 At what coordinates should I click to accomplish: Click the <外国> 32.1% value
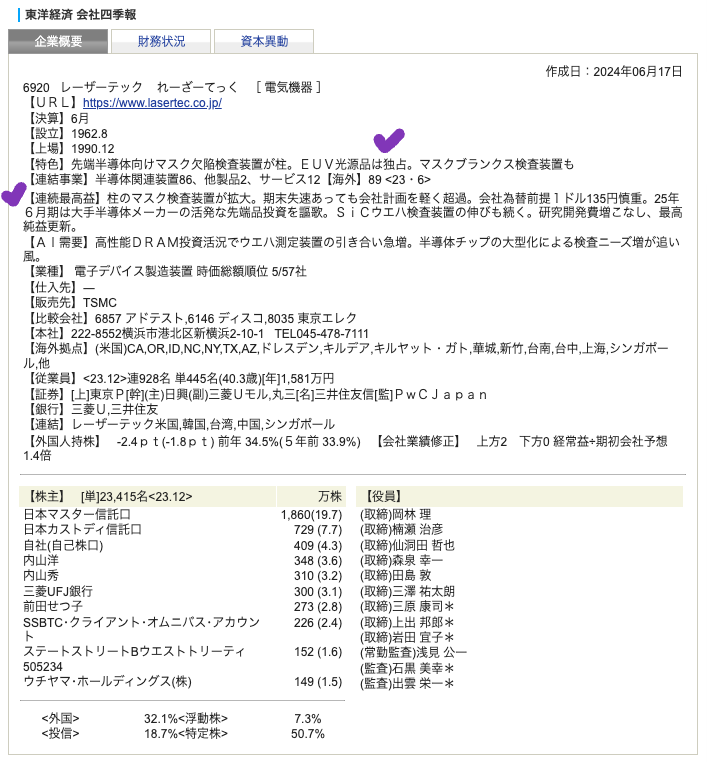160,718
